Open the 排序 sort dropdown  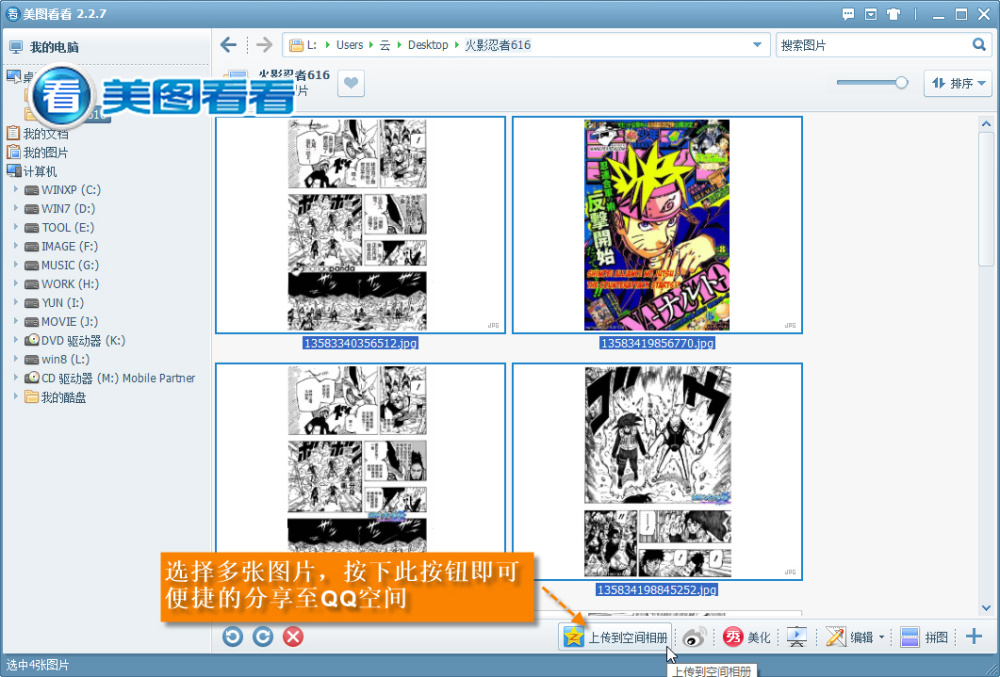(x=958, y=83)
